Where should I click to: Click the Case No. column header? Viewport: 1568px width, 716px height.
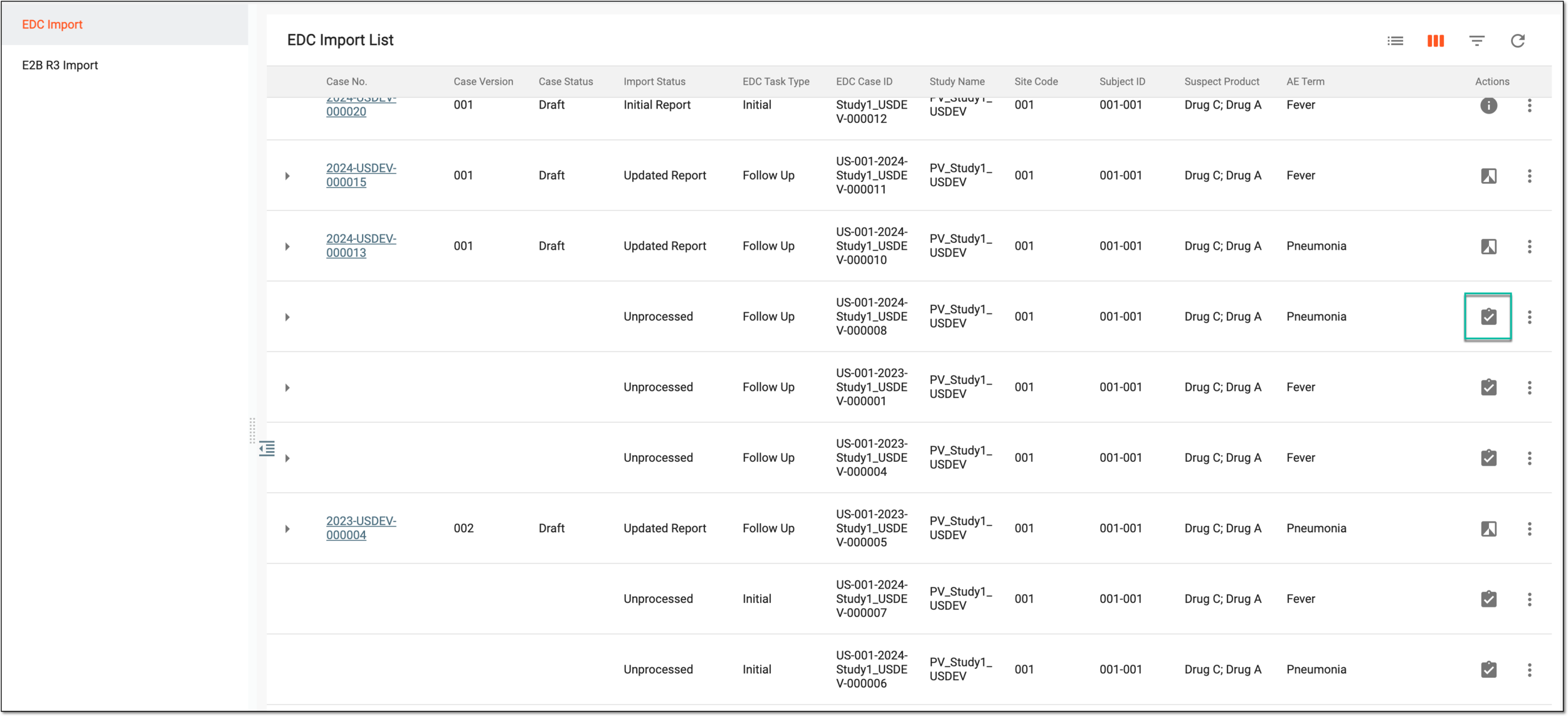tap(346, 82)
